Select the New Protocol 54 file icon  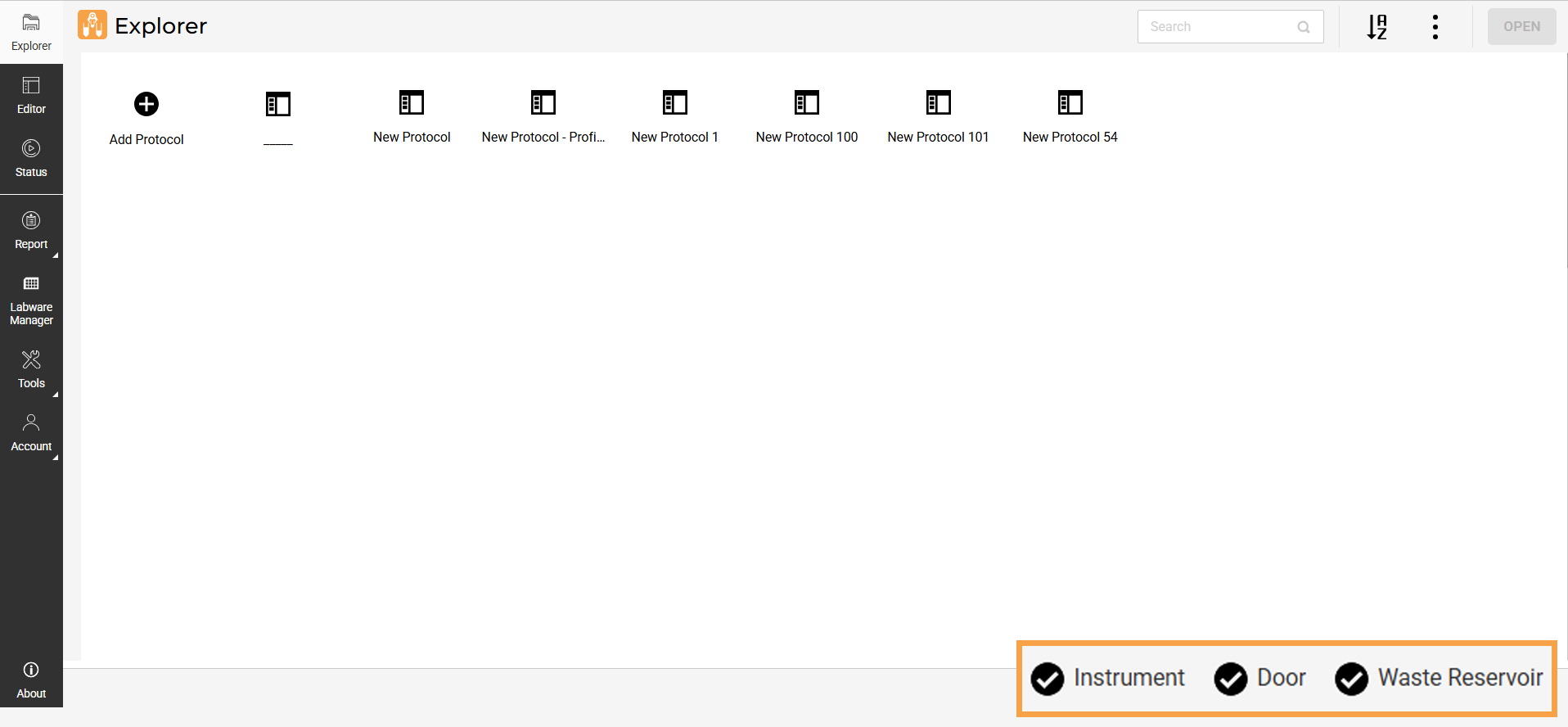(1070, 103)
